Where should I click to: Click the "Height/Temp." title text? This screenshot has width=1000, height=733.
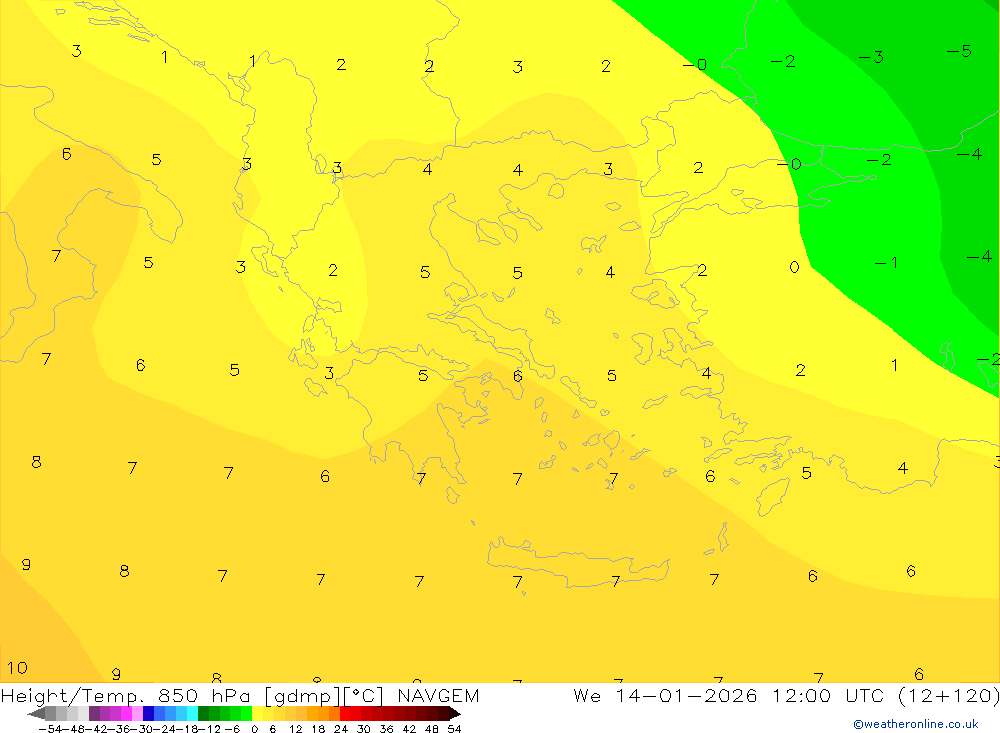[73, 696]
